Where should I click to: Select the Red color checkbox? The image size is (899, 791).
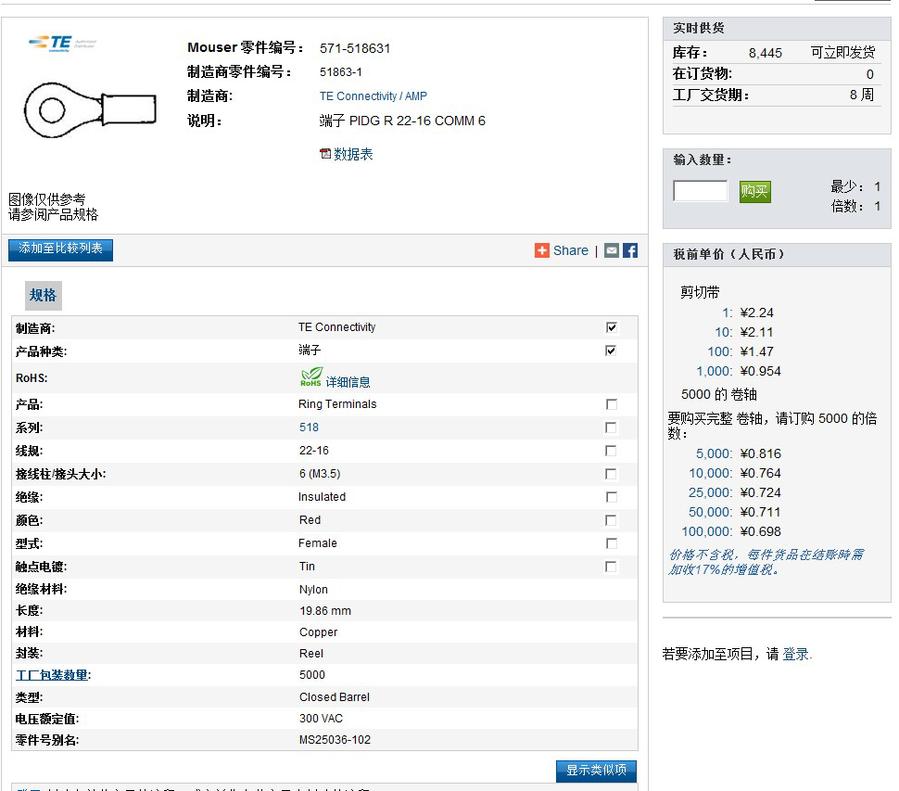click(x=611, y=520)
